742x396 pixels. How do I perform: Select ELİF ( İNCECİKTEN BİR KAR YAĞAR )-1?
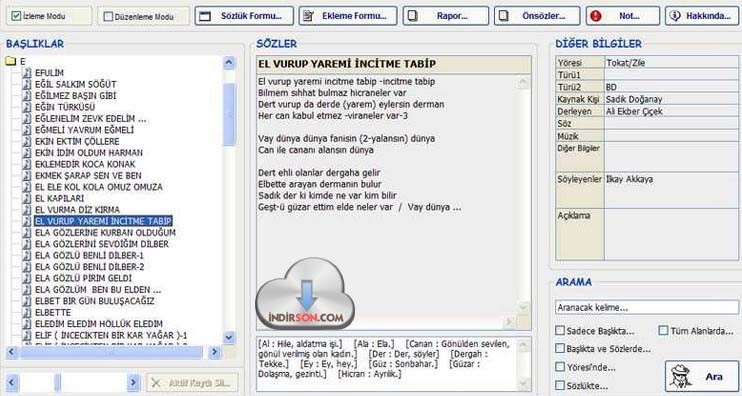click(111, 335)
